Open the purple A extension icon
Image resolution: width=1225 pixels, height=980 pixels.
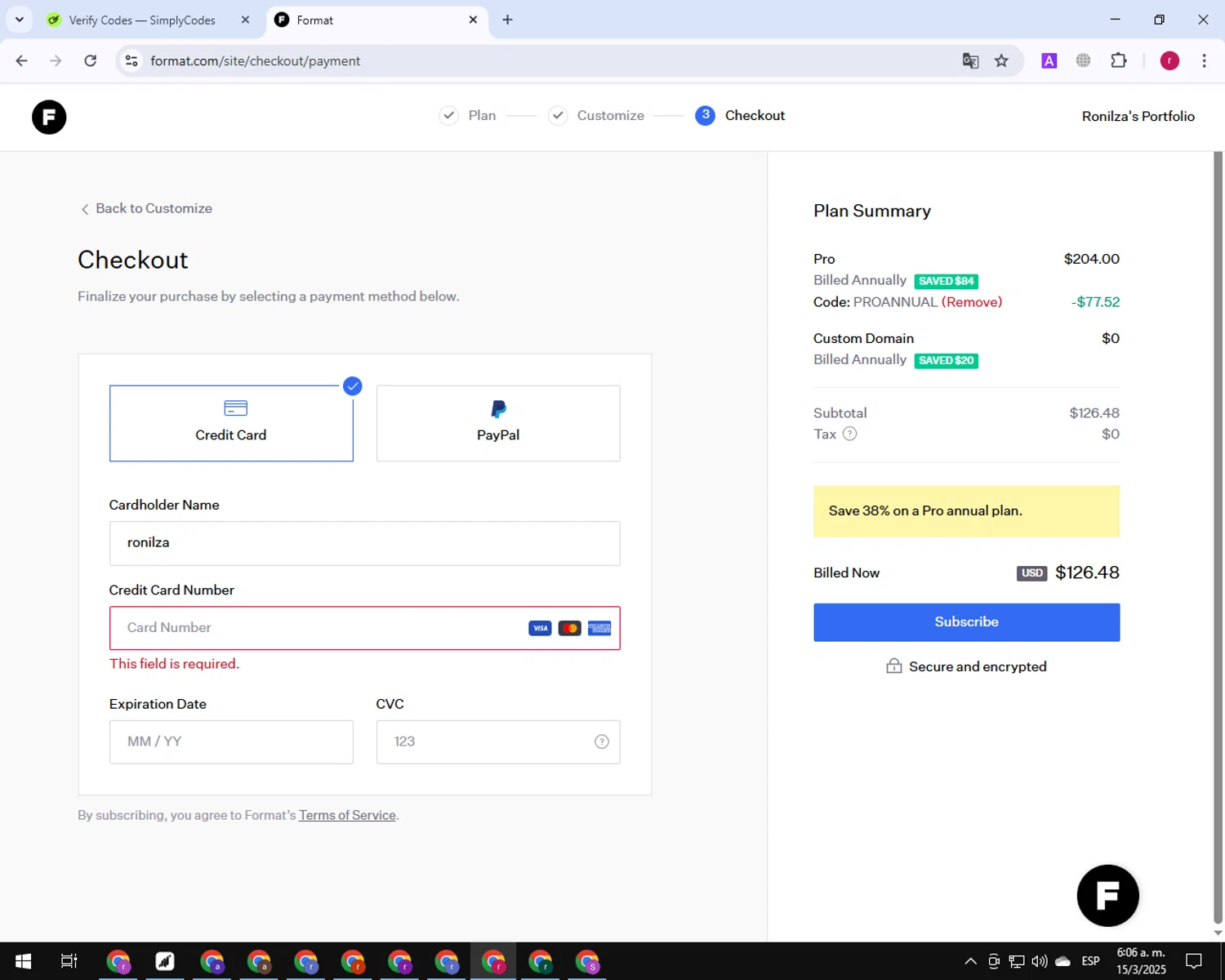coord(1049,60)
